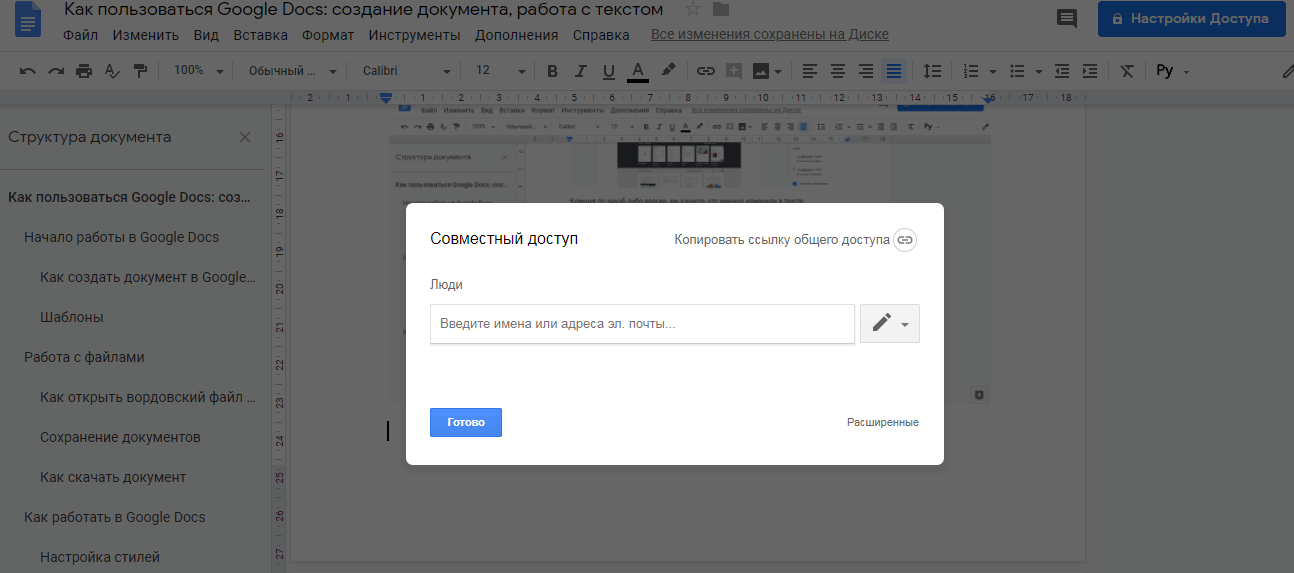The width and height of the screenshot is (1294, 573).
Task: Toggle italic formatting
Action: click(x=580, y=71)
